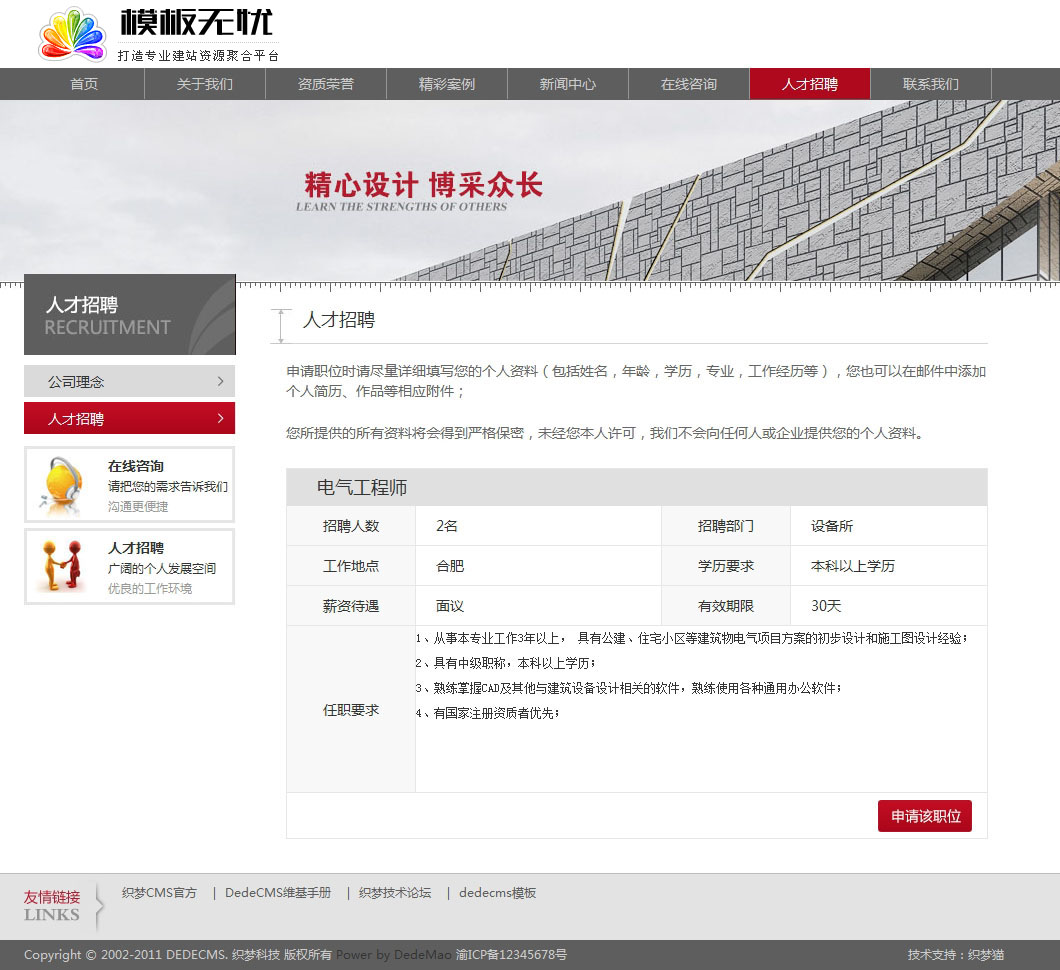Click the headset online consultation icon
Image resolution: width=1060 pixels, height=970 pixels.
point(61,484)
